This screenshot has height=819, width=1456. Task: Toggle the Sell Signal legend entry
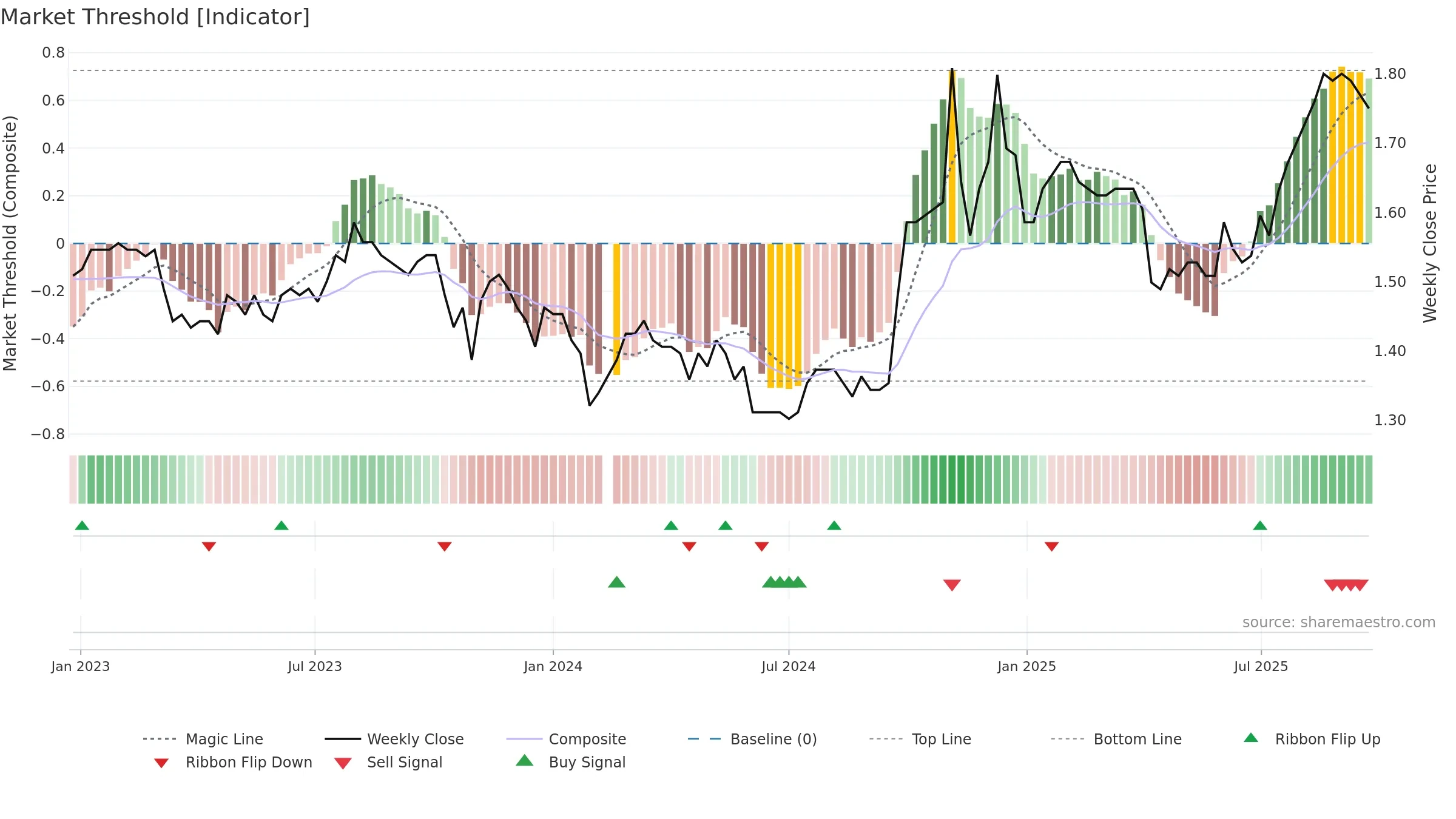[x=388, y=762]
